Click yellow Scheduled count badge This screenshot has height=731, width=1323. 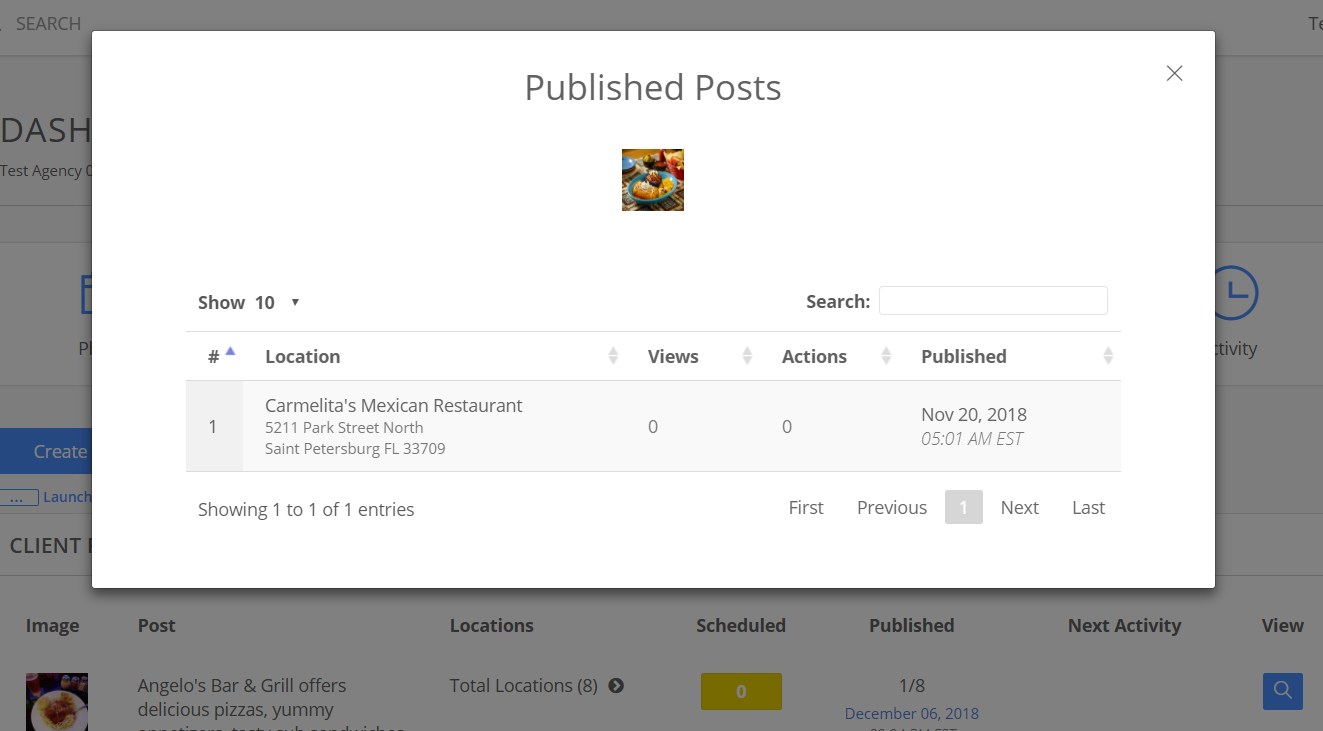tap(740, 691)
